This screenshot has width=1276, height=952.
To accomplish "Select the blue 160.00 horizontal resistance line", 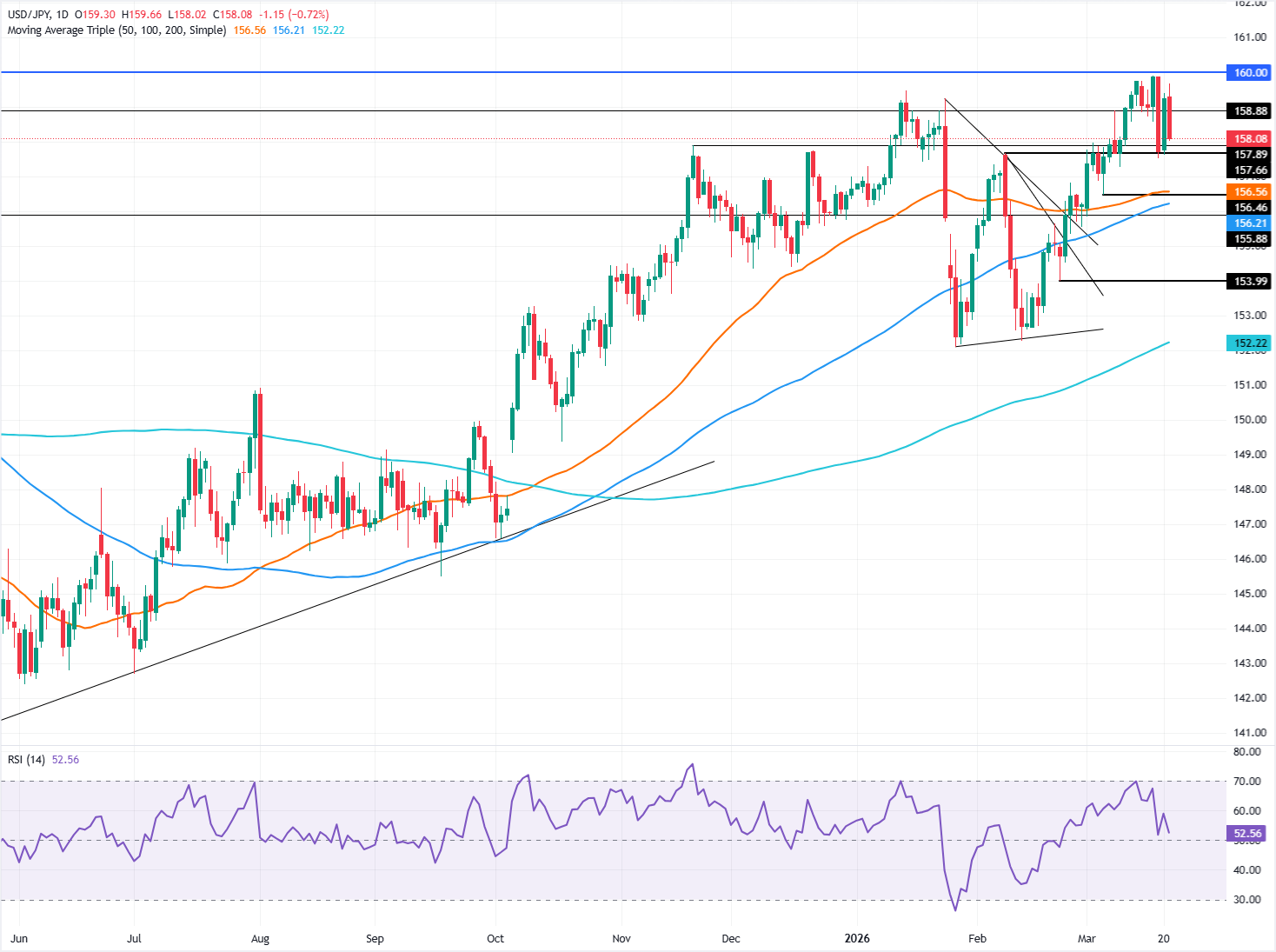I will click(x=608, y=72).
